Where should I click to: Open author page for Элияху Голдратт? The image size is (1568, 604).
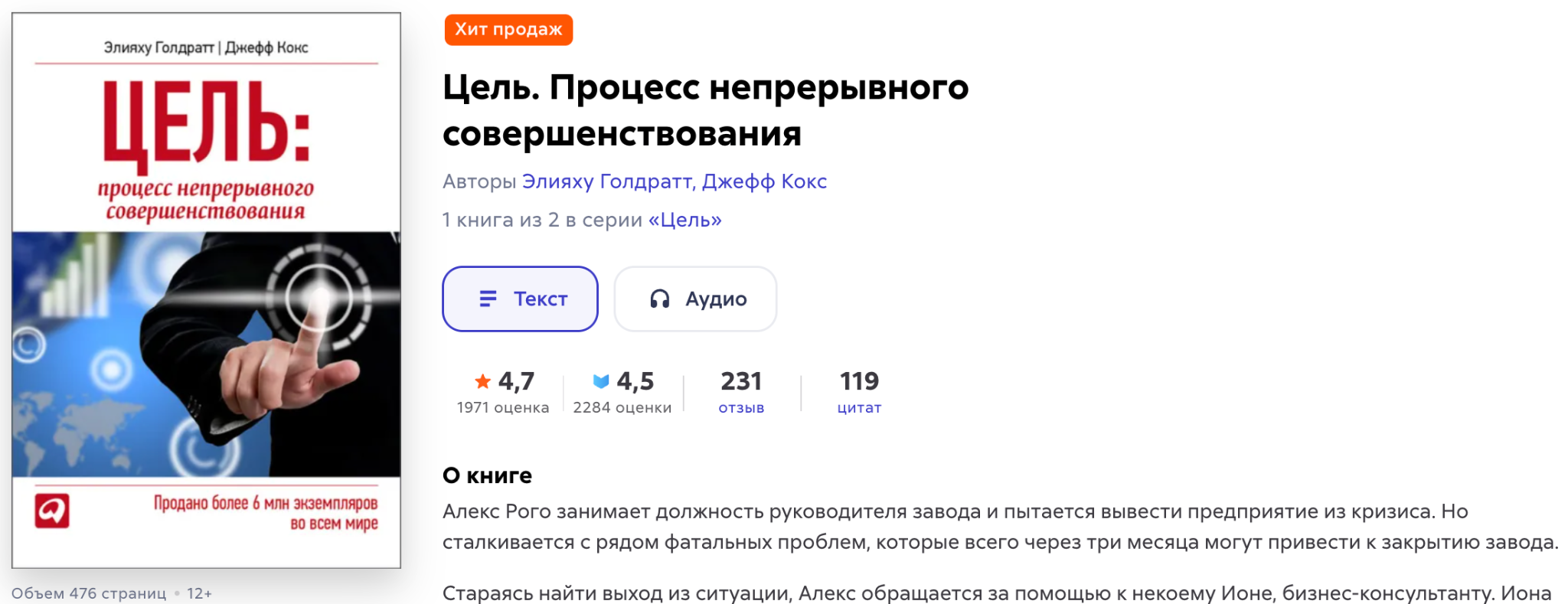606,181
